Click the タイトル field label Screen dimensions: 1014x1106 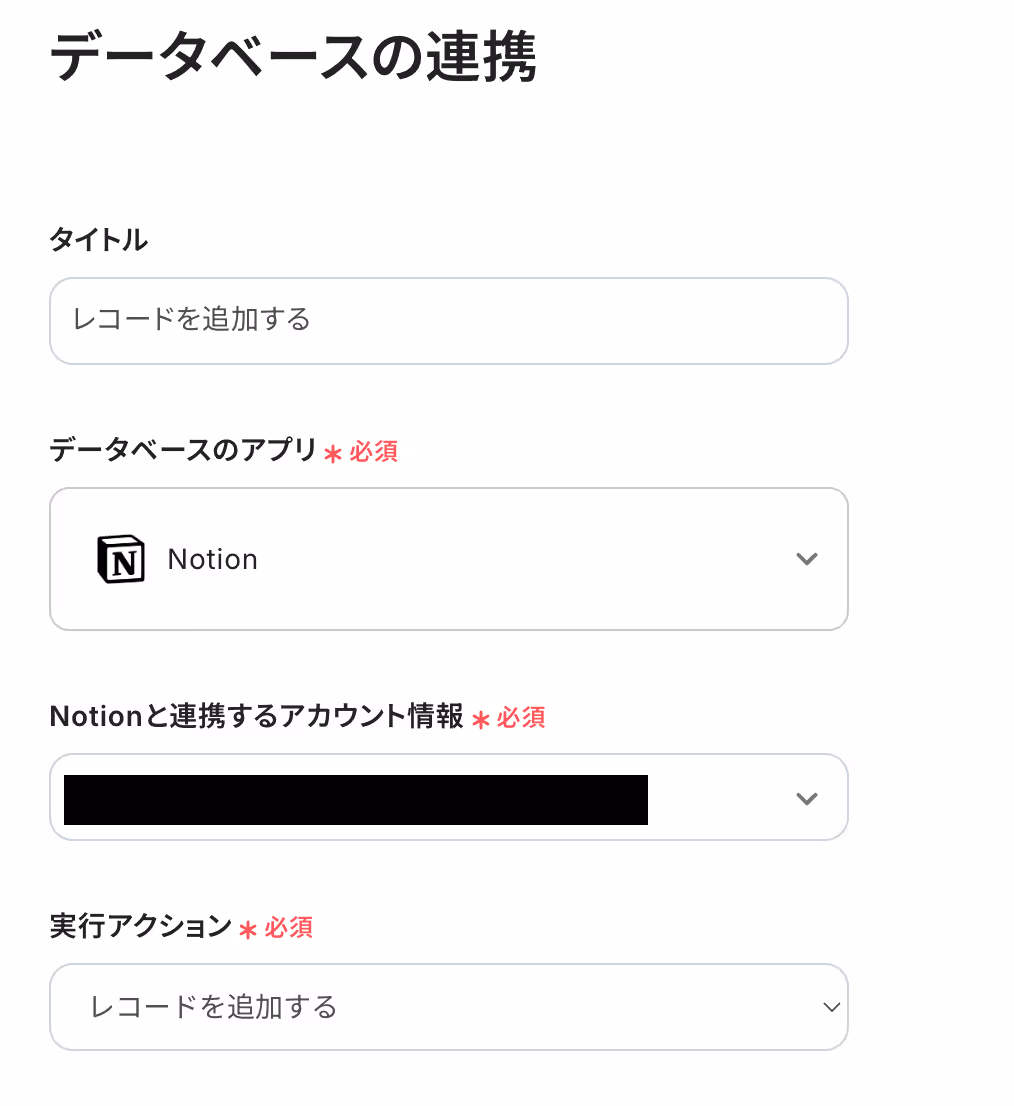point(99,240)
